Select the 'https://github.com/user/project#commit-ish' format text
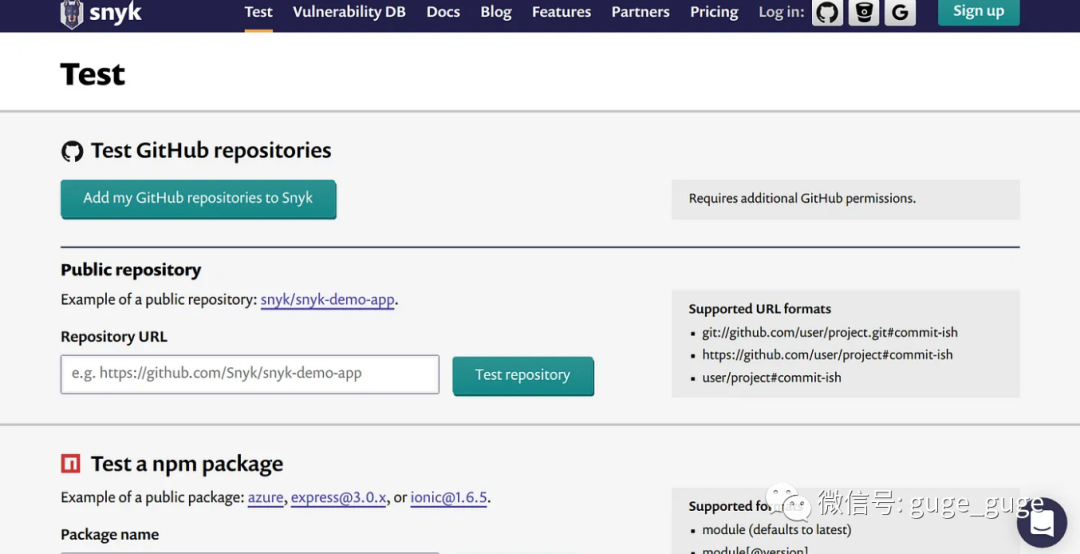 [x=827, y=354]
